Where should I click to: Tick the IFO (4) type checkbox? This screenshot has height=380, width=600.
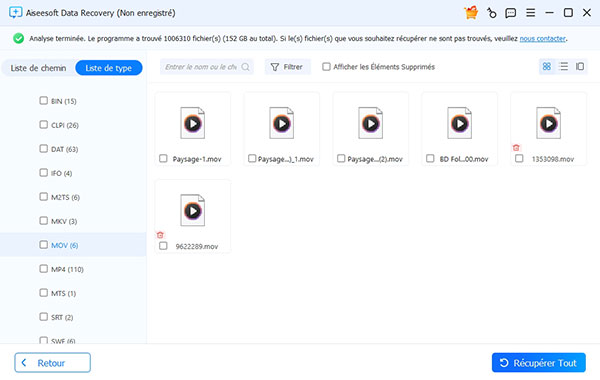[x=43, y=173]
